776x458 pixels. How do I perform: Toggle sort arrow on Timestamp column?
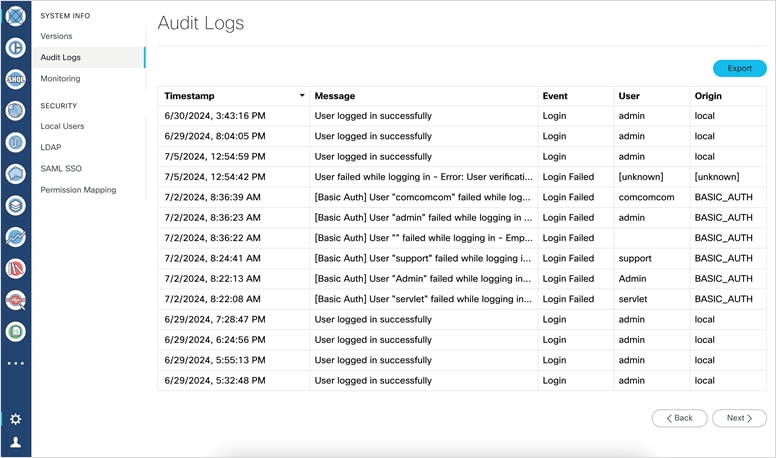[x=302, y=96]
